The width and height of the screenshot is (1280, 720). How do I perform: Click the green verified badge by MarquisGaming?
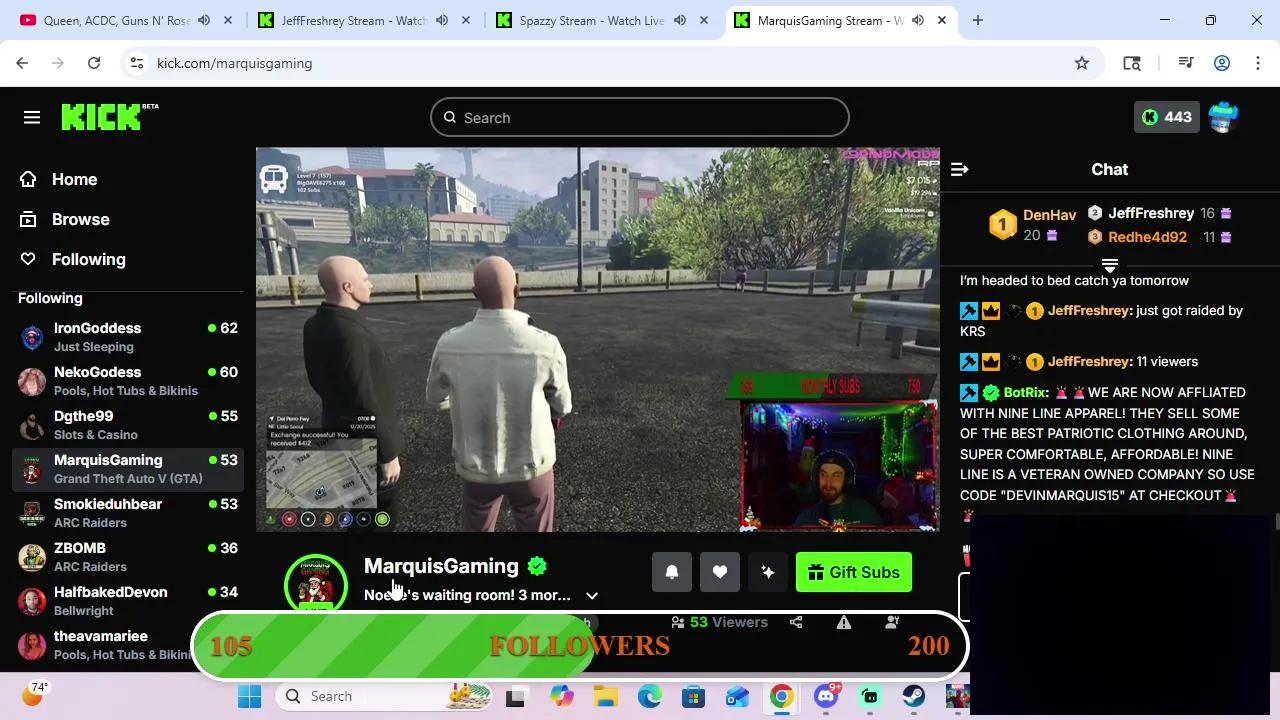coord(537,566)
